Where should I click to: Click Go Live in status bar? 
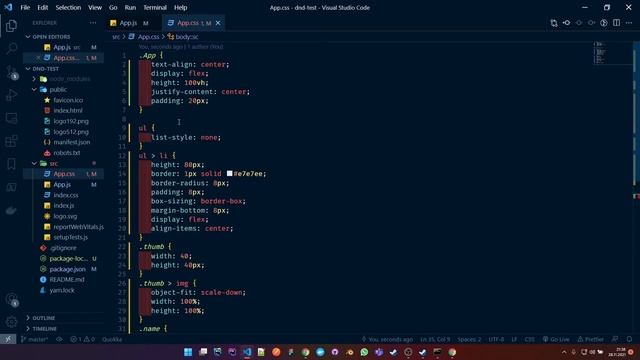click(x=556, y=339)
